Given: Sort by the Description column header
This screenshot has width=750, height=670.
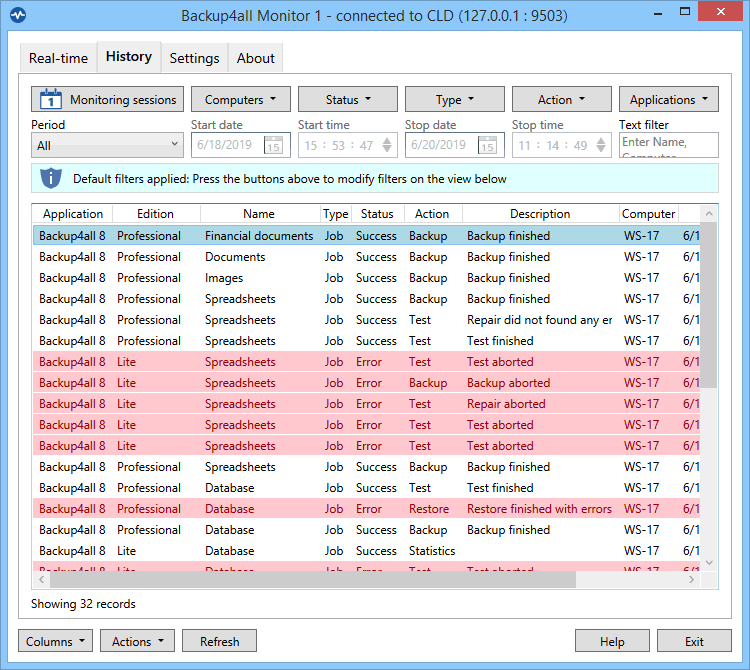Looking at the screenshot, I should (x=540, y=214).
